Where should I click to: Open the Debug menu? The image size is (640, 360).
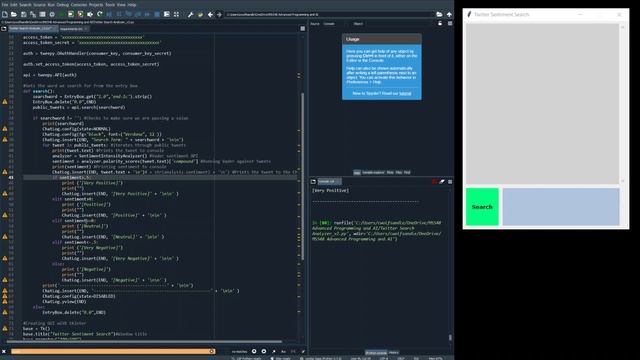click(62, 4)
